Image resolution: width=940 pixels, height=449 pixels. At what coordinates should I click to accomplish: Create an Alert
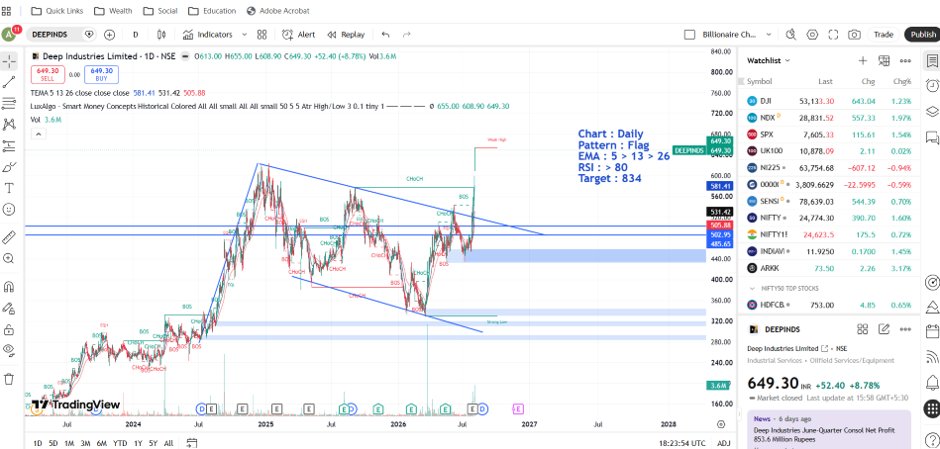click(299, 34)
